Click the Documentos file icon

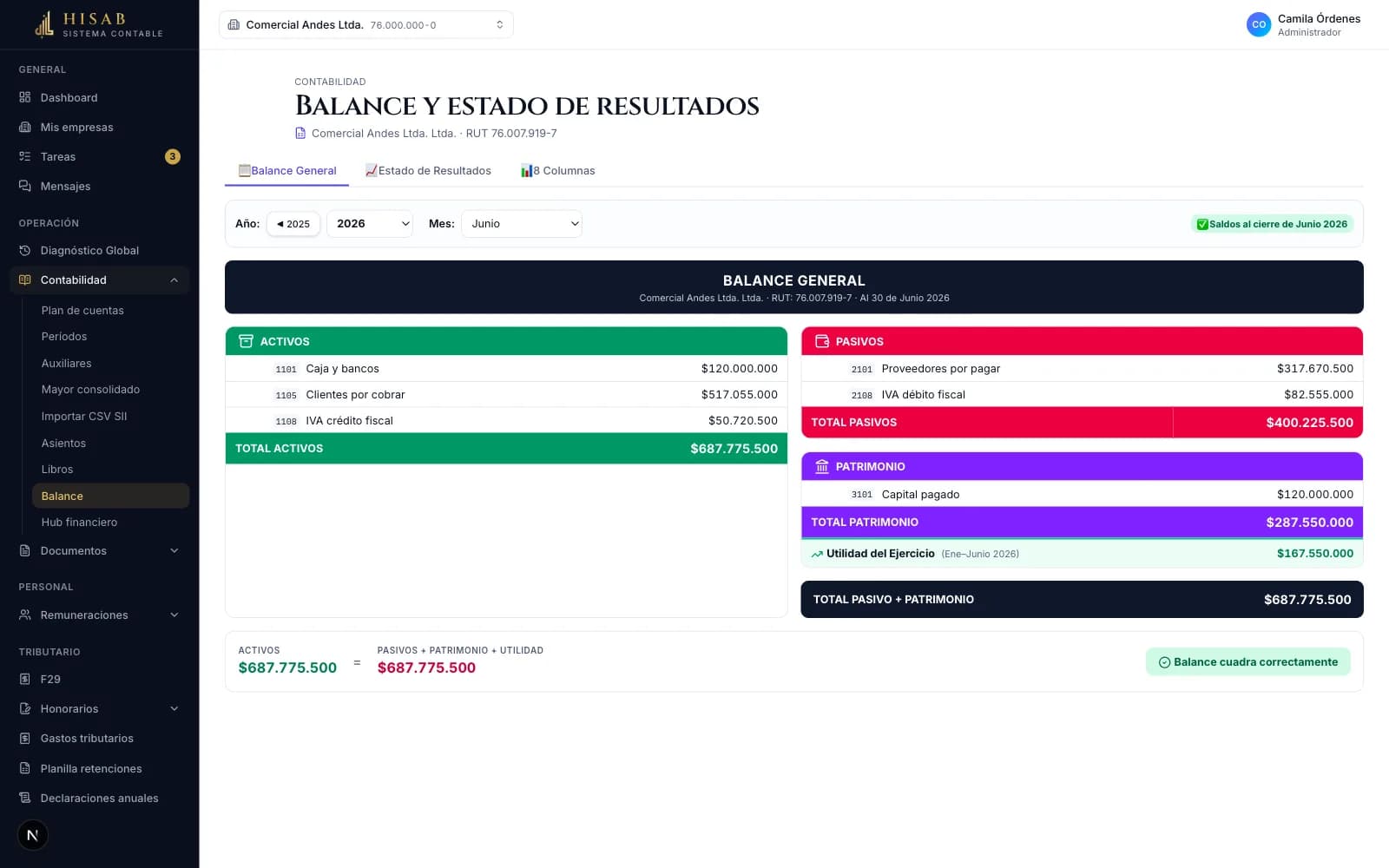pyautogui.click(x=25, y=550)
